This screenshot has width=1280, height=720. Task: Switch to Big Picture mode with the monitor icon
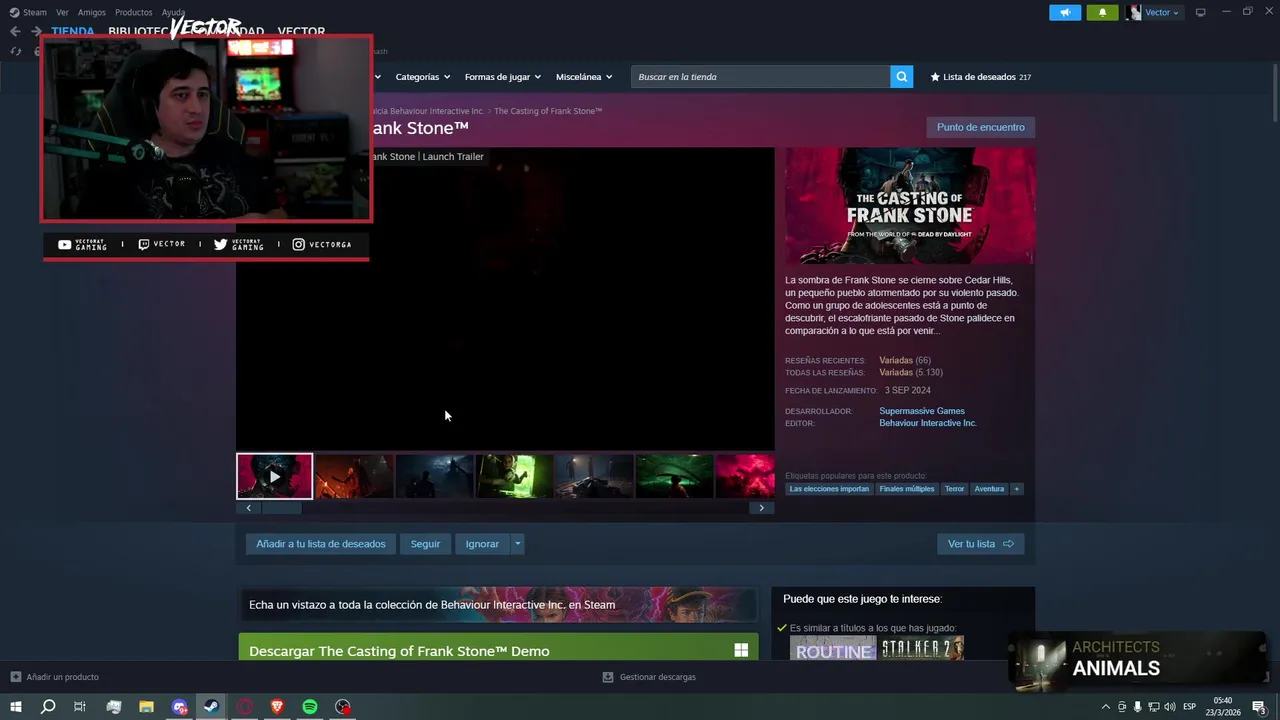[1201, 12]
